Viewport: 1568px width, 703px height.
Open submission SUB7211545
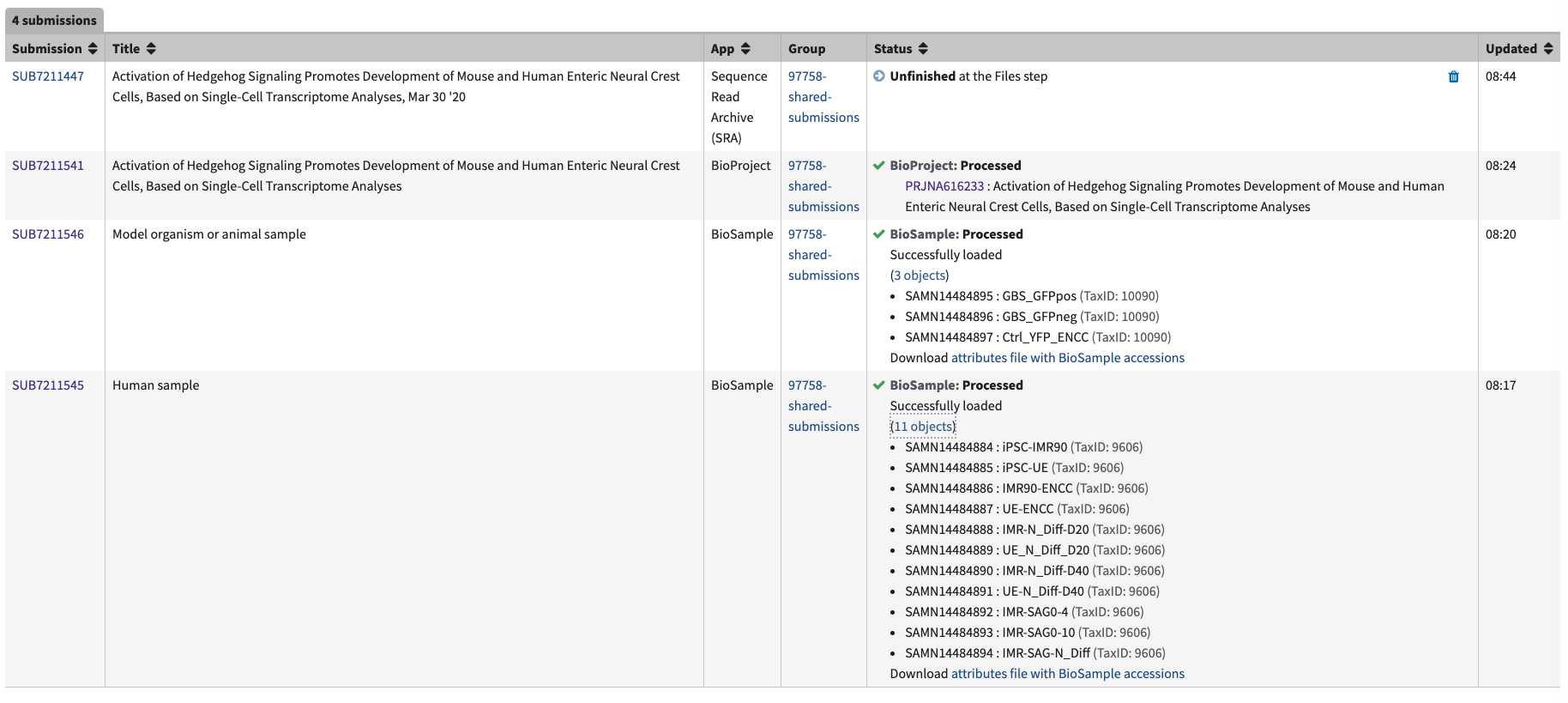coord(48,385)
